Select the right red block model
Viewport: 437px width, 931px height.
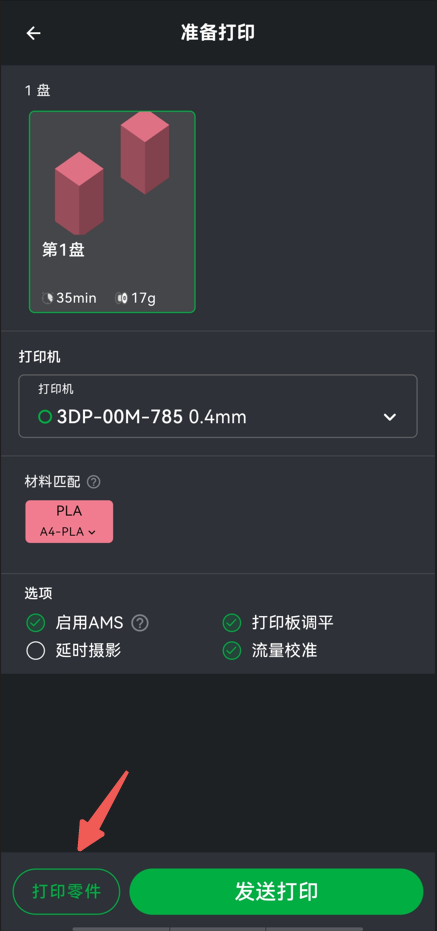point(145,152)
